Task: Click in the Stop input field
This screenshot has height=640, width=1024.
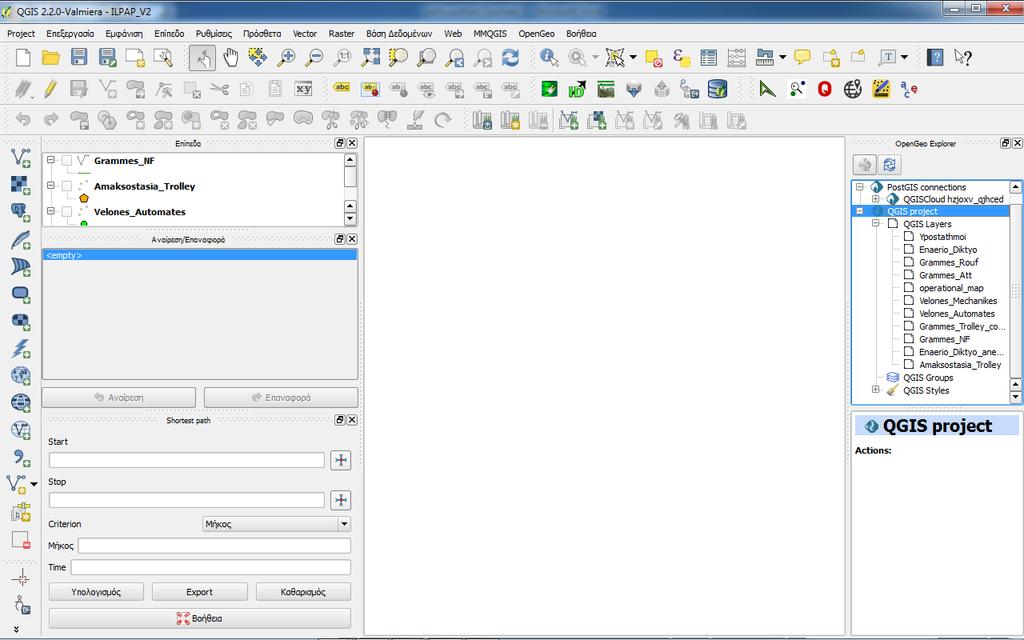Action: [187, 500]
